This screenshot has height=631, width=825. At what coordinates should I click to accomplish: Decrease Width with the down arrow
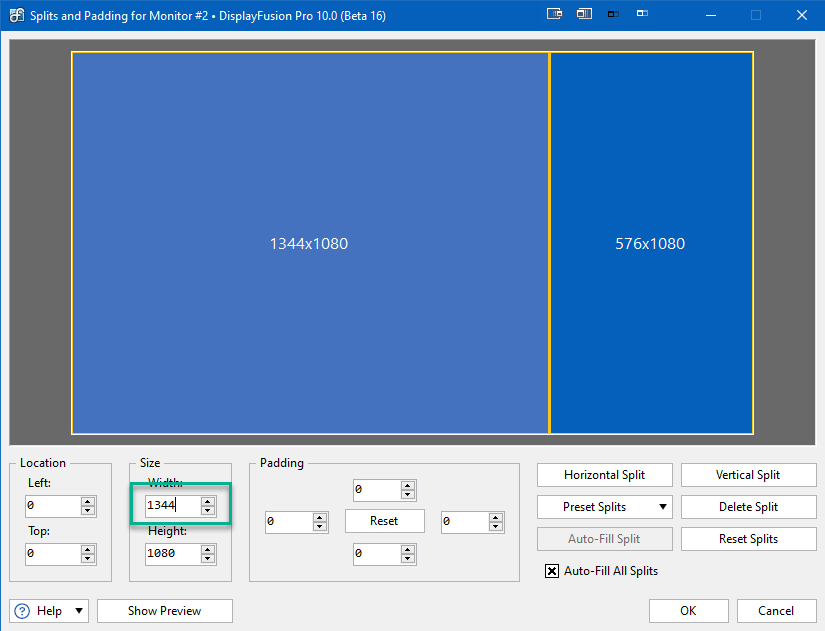(208, 510)
